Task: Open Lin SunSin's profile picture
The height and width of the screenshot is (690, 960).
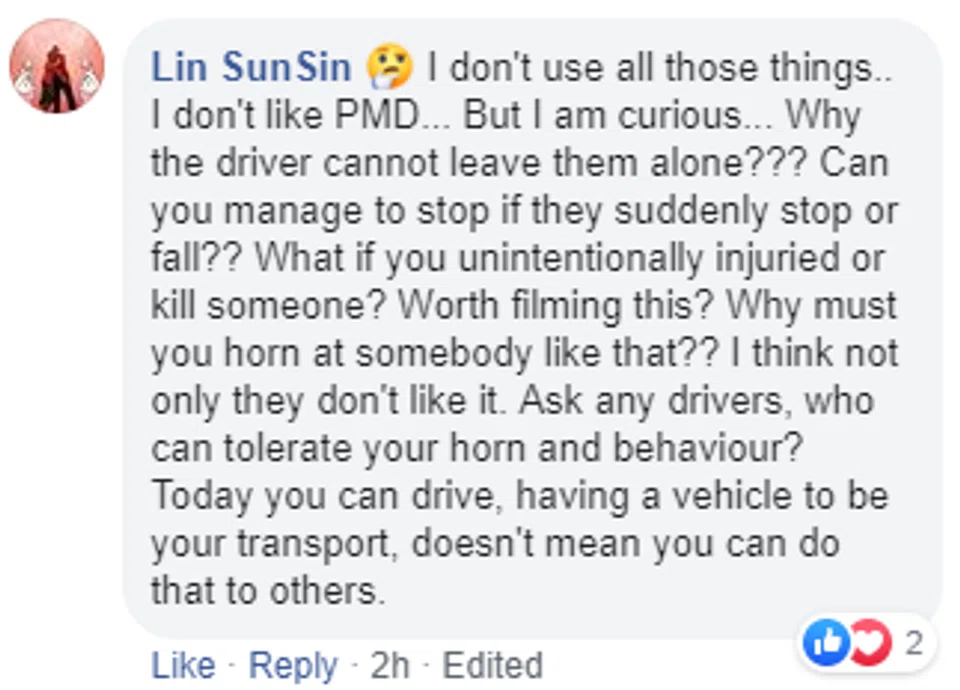Action: click(57, 66)
